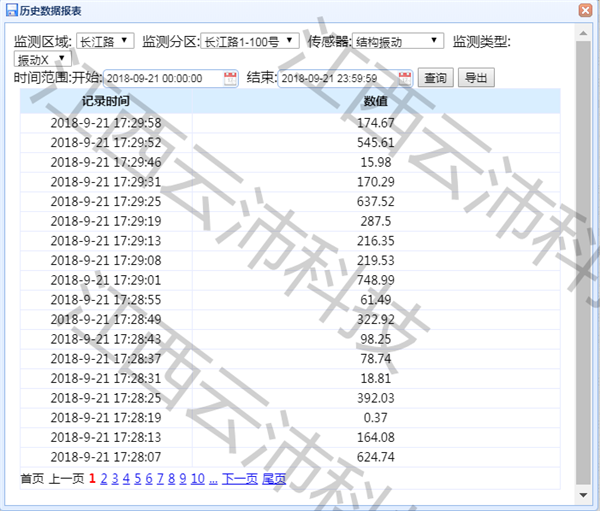Screen dimensions: 600x511
Task: Expand the 监测类型 dropdown 振动X
Action: tap(42, 59)
